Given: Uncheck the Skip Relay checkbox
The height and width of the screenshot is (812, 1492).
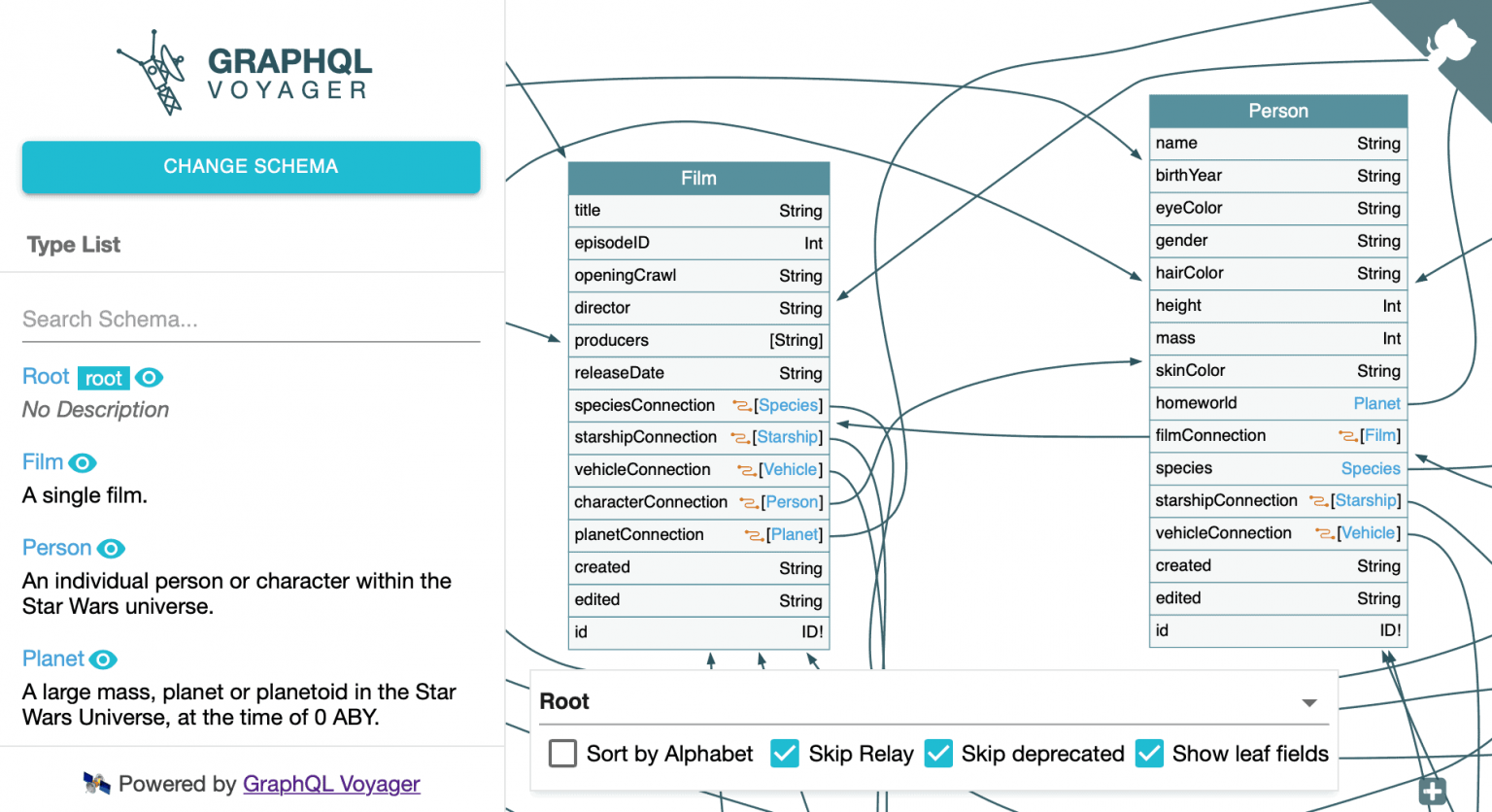Looking at the screenshot, I should (x=785, y=754).
